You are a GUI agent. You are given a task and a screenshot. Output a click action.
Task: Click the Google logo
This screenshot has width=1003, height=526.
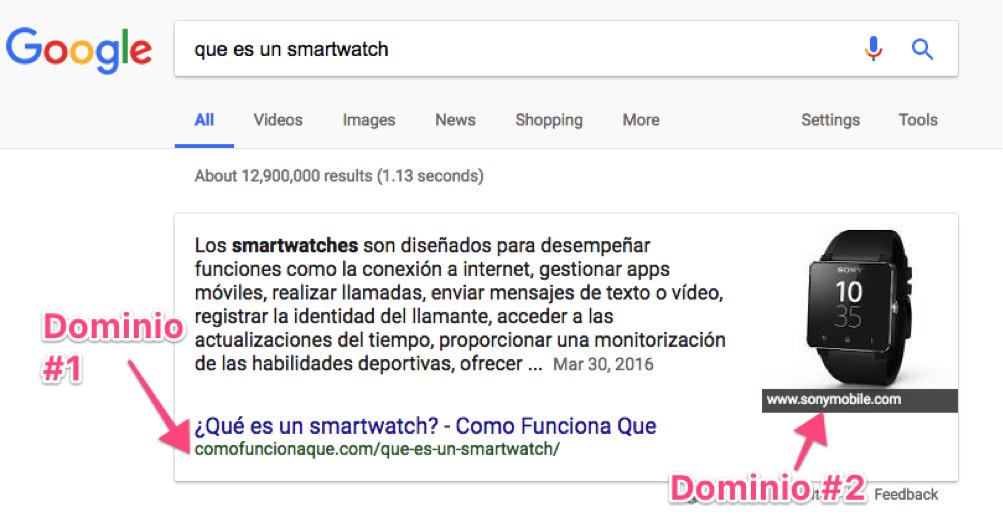(79, 48)
